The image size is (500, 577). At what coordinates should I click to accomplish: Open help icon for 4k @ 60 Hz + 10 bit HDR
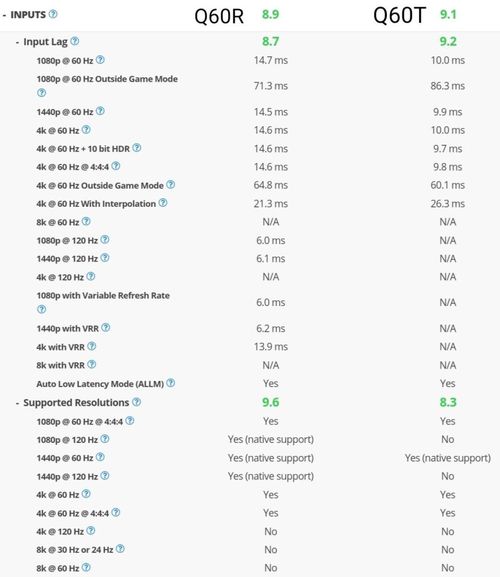[136, 148]
